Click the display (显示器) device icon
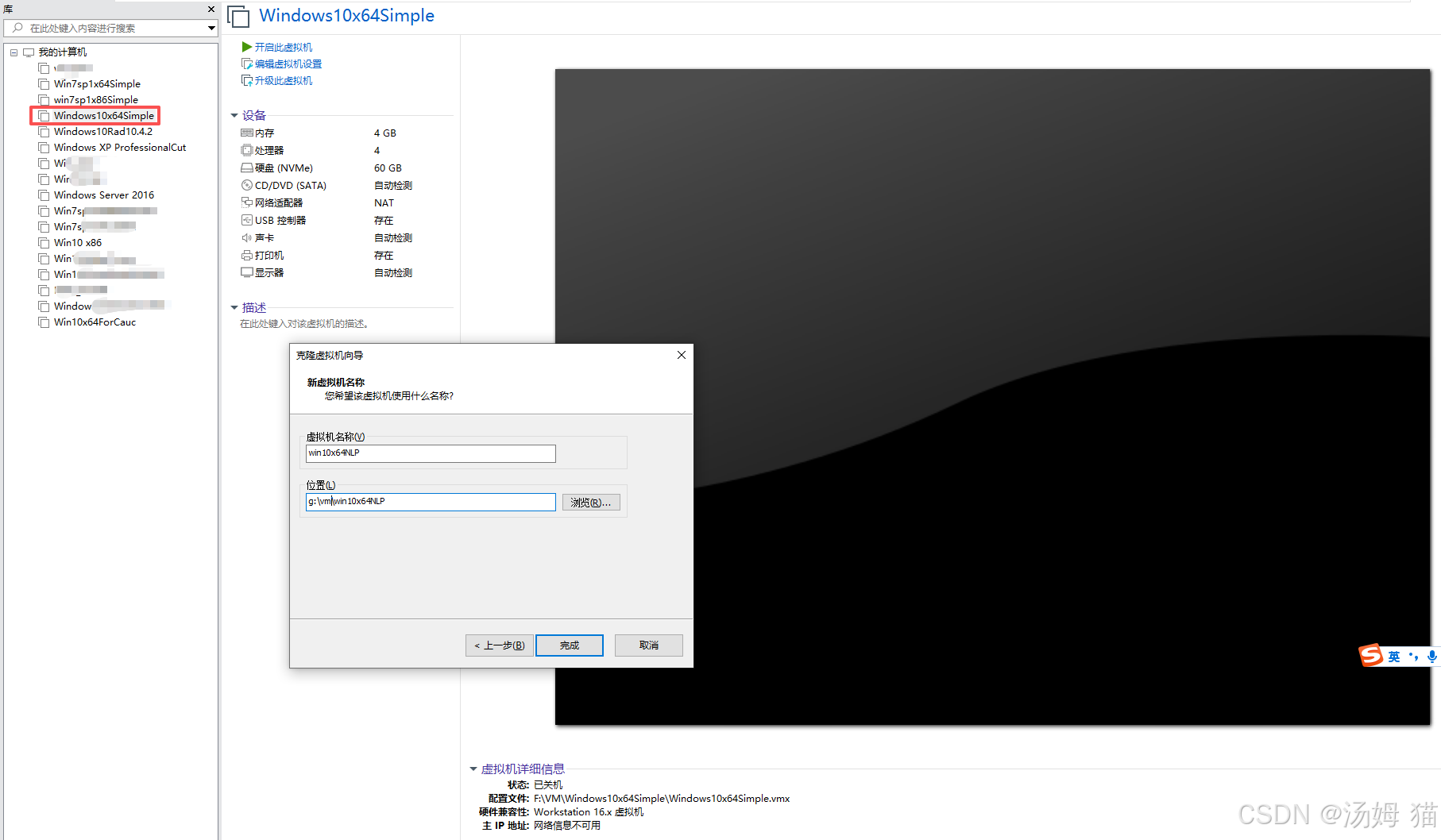This screenshot has height=840, width=1441. (x=247, y=272)
